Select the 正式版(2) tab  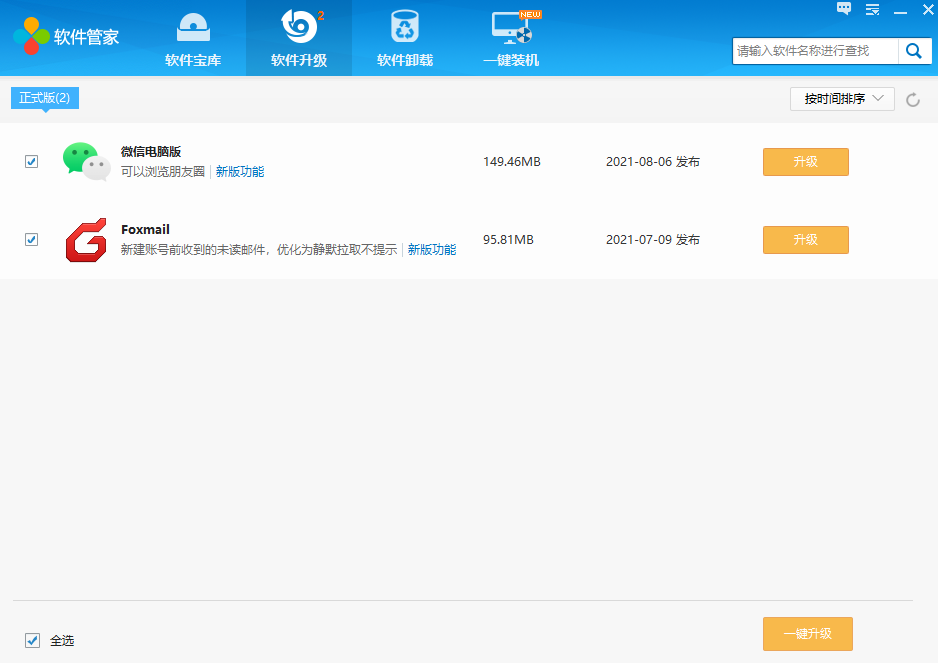coord(45,98)
